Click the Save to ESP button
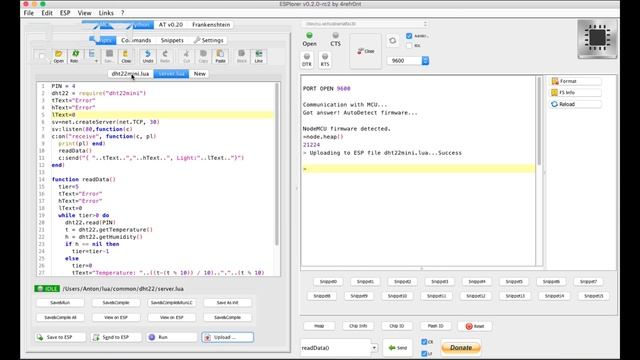This screenshot has width=640, height=360. 60,337
